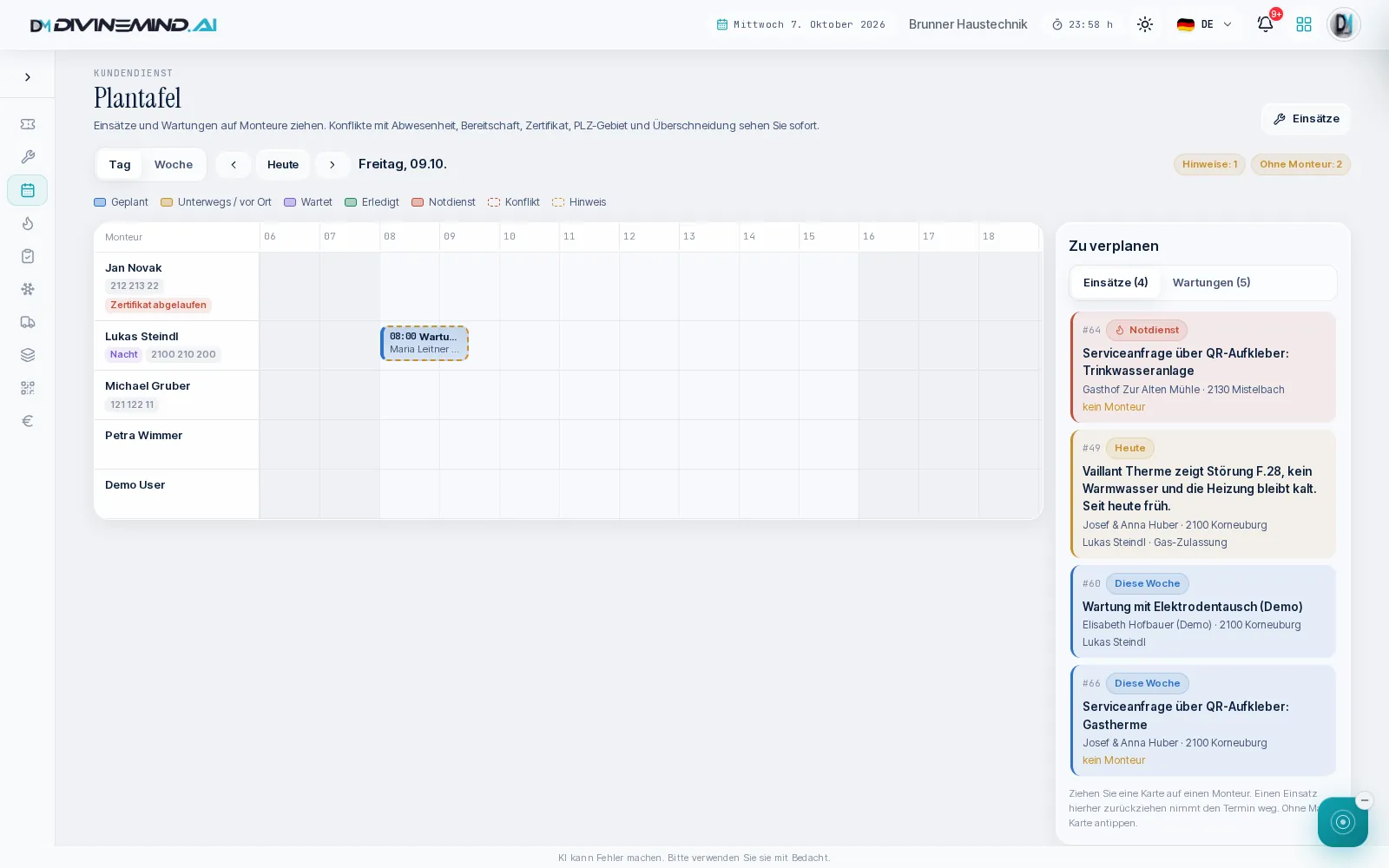Open the flame icon in the sidebar
Viewport: 1389px width, 868px height.
point(28,223)
